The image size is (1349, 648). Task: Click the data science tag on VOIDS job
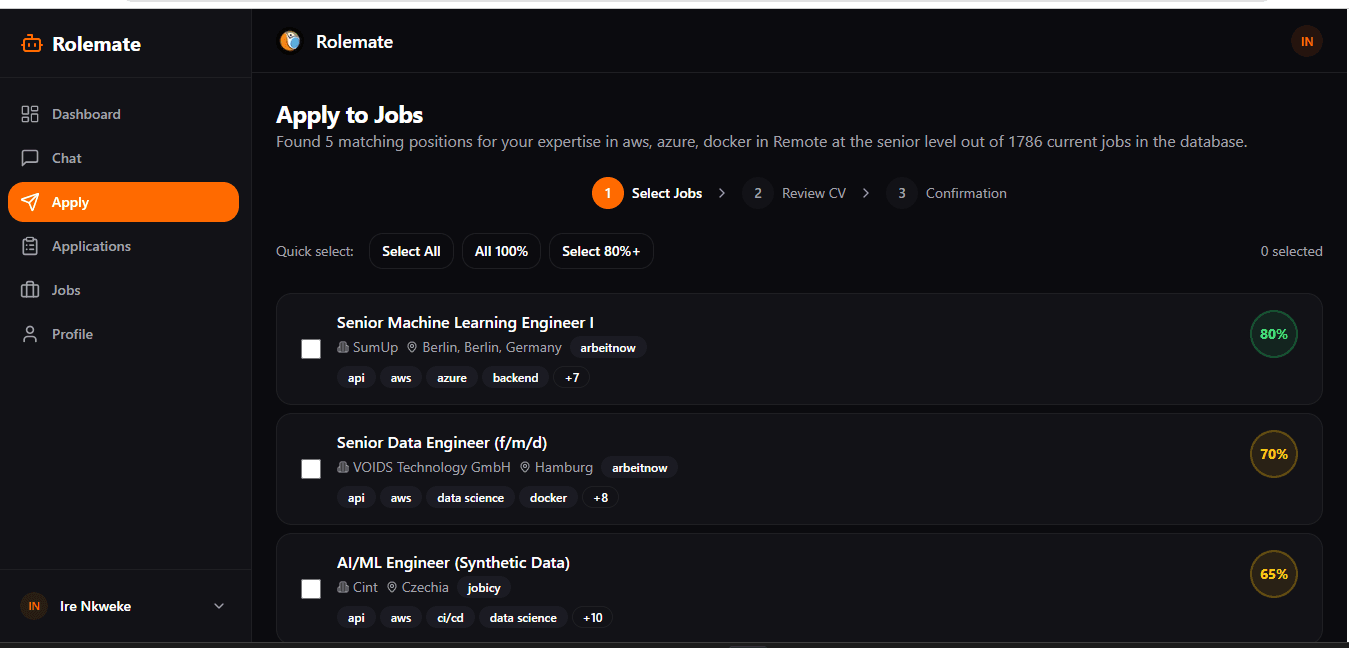coord(471,498)
